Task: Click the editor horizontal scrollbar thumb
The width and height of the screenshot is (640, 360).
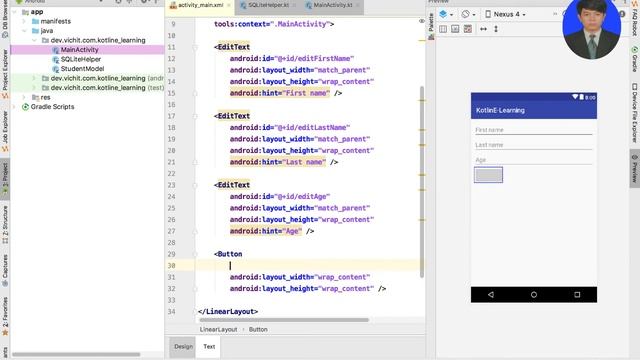Action: (x=284, y=320)
